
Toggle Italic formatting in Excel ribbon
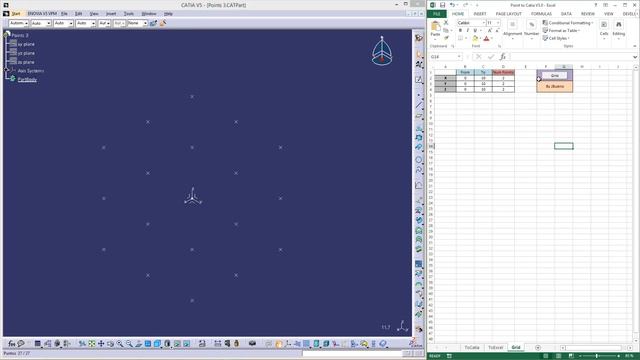pos(468,31)
